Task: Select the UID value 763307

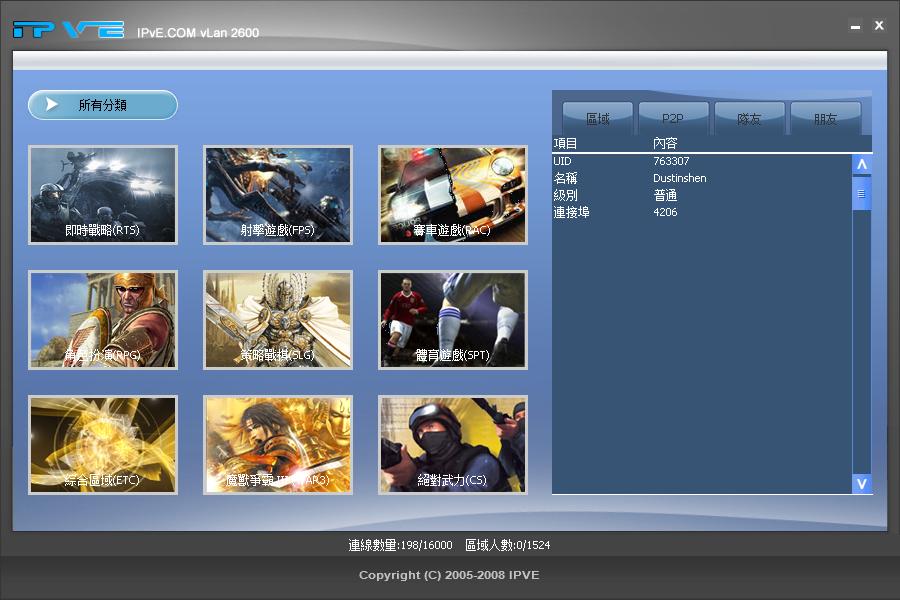Action: 671,161
